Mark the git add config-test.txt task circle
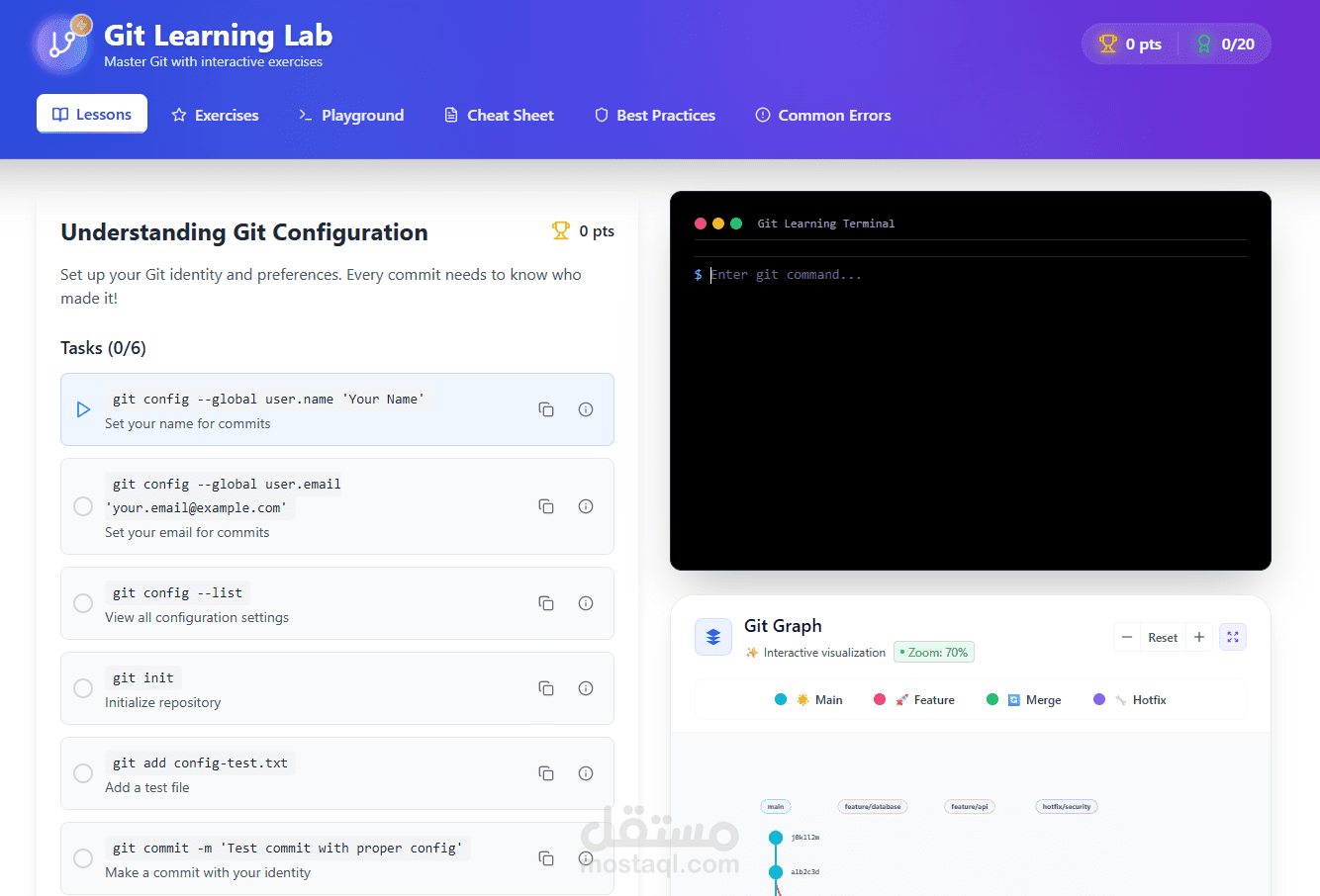This screenshot has height=896, width=1320. (83, 773)
